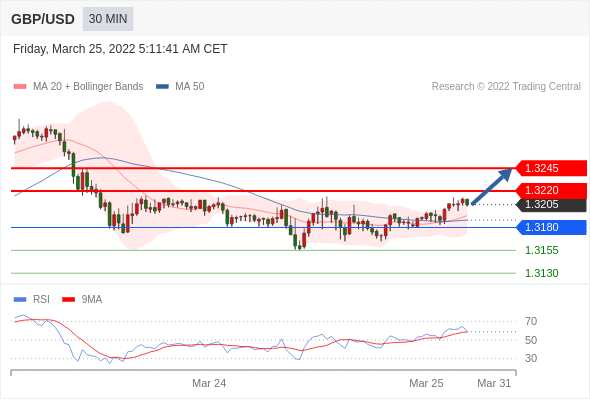Click the 1.3220 resistance price tag
The height and width of the screenshot is (400, 590).
click(x=550, y=190)
